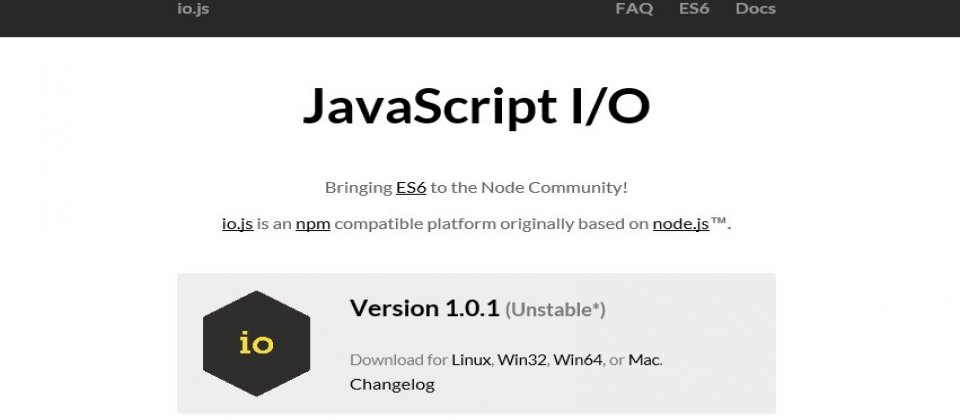View the Changelog

click(392, 385)
